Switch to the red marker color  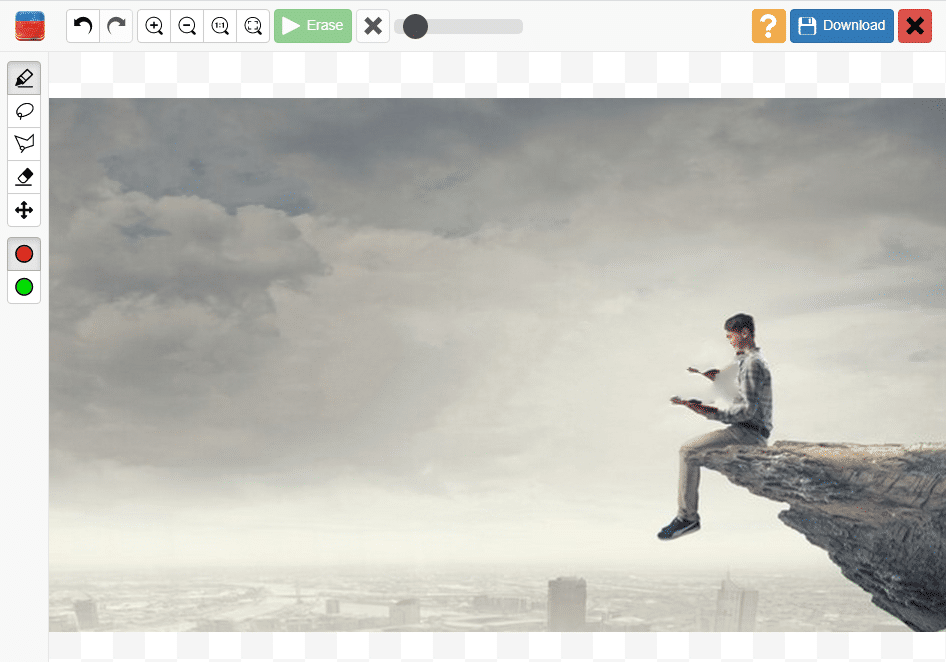click(x=23, y=253)
